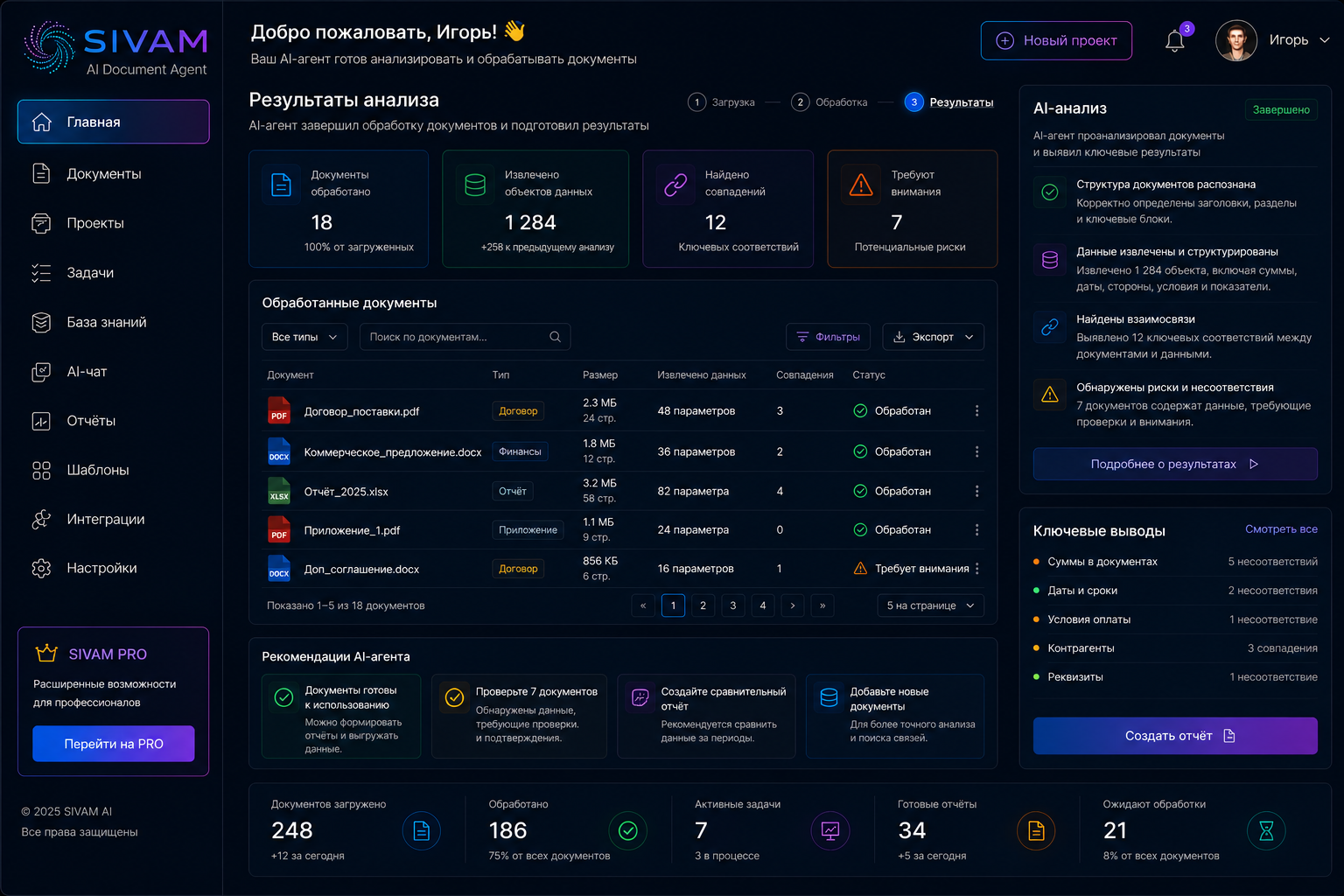Click Подробнее о результатах button
Screen dimensions: 1344x896
[x=1175, y=464]
